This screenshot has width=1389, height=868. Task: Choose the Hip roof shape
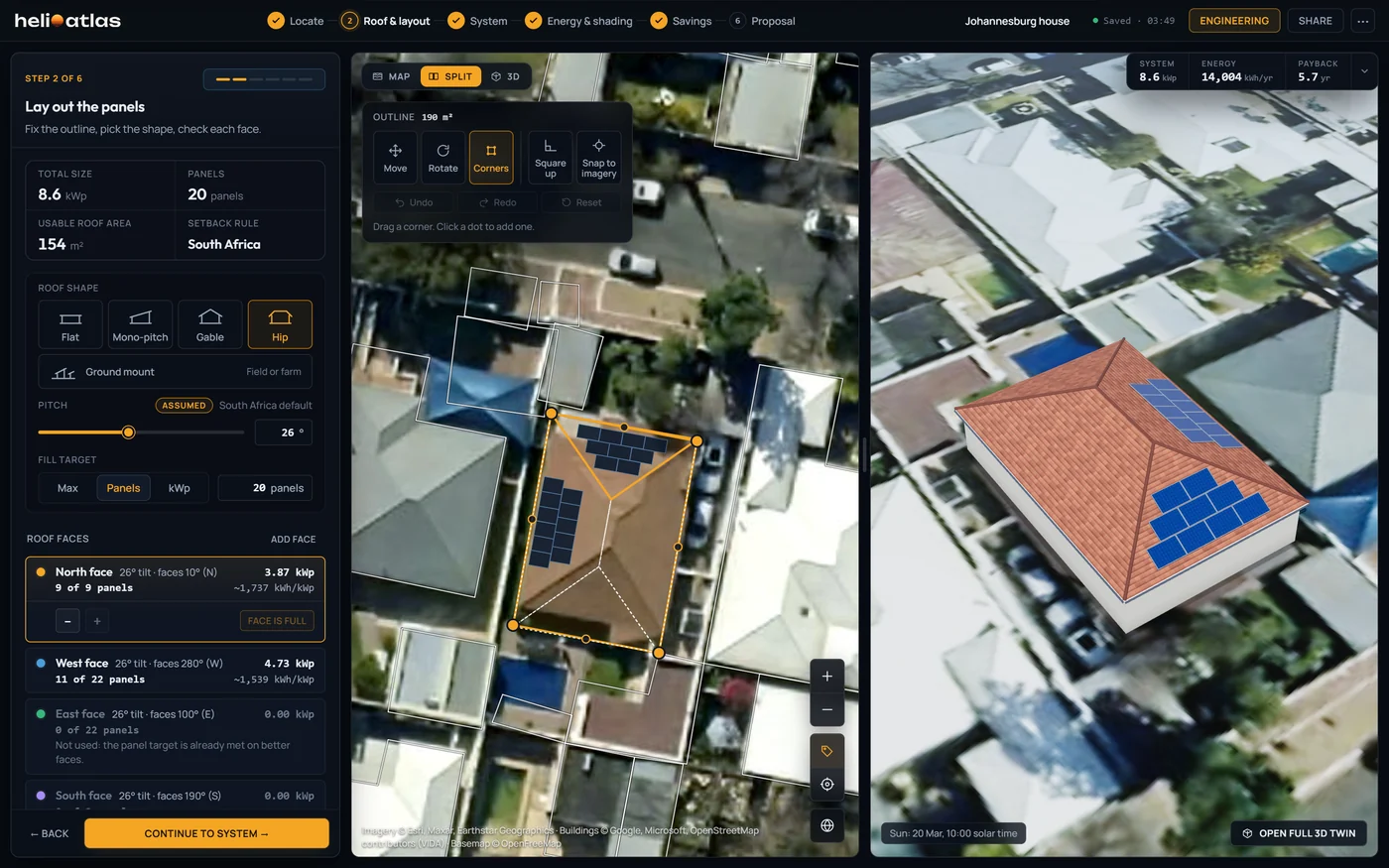[x=280, y=324]
